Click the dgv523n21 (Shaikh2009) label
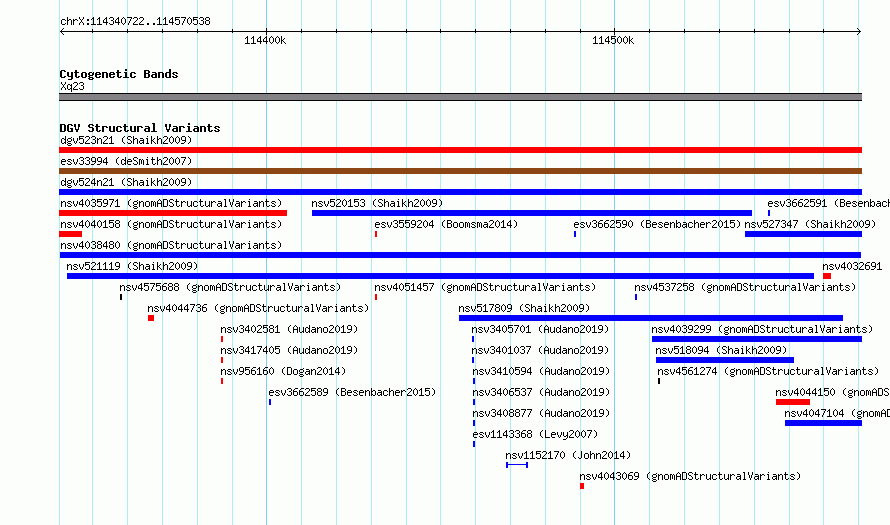890x525 pixels. coord(126,140)
